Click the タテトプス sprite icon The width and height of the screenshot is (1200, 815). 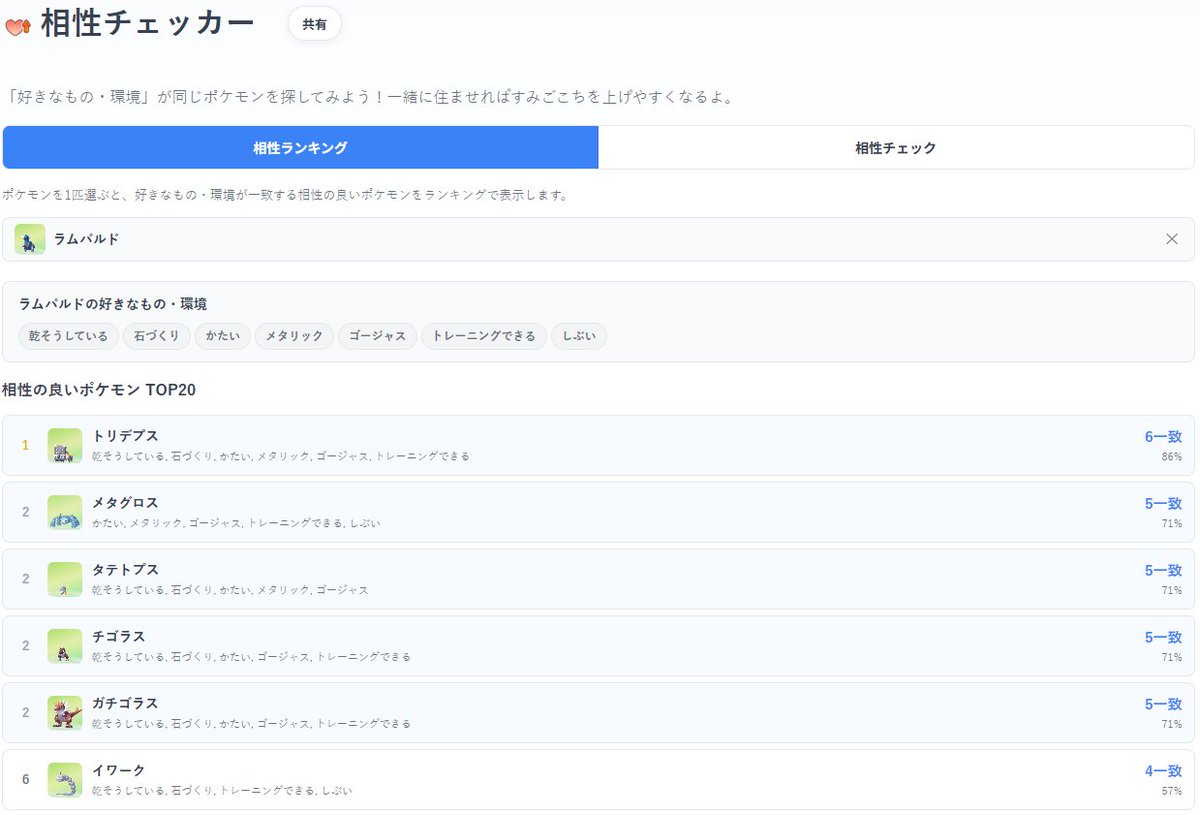click(x=65, y=579)
